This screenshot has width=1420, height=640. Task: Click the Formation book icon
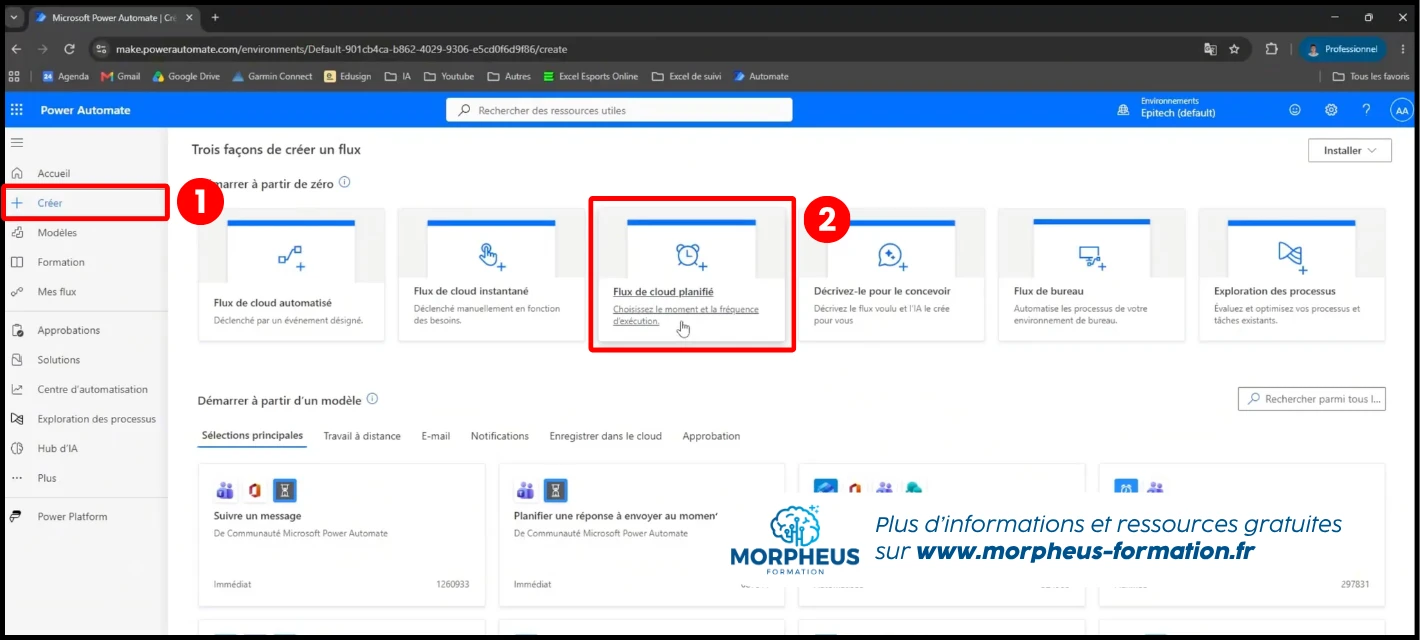(x=16, y=262)
